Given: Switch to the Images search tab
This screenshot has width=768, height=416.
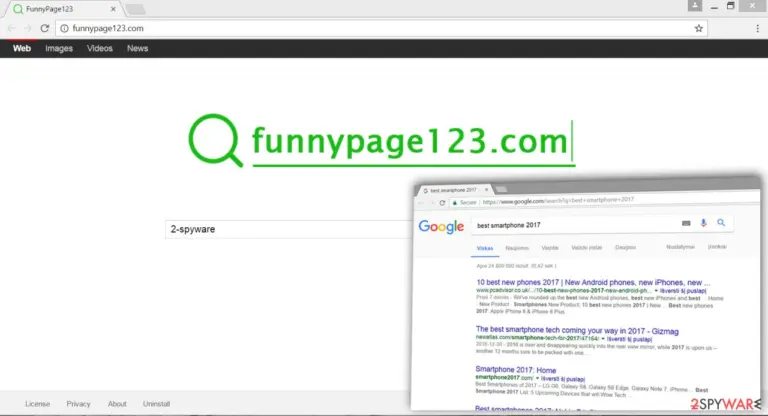Looking at the screenshot, I should click(59, 49).
